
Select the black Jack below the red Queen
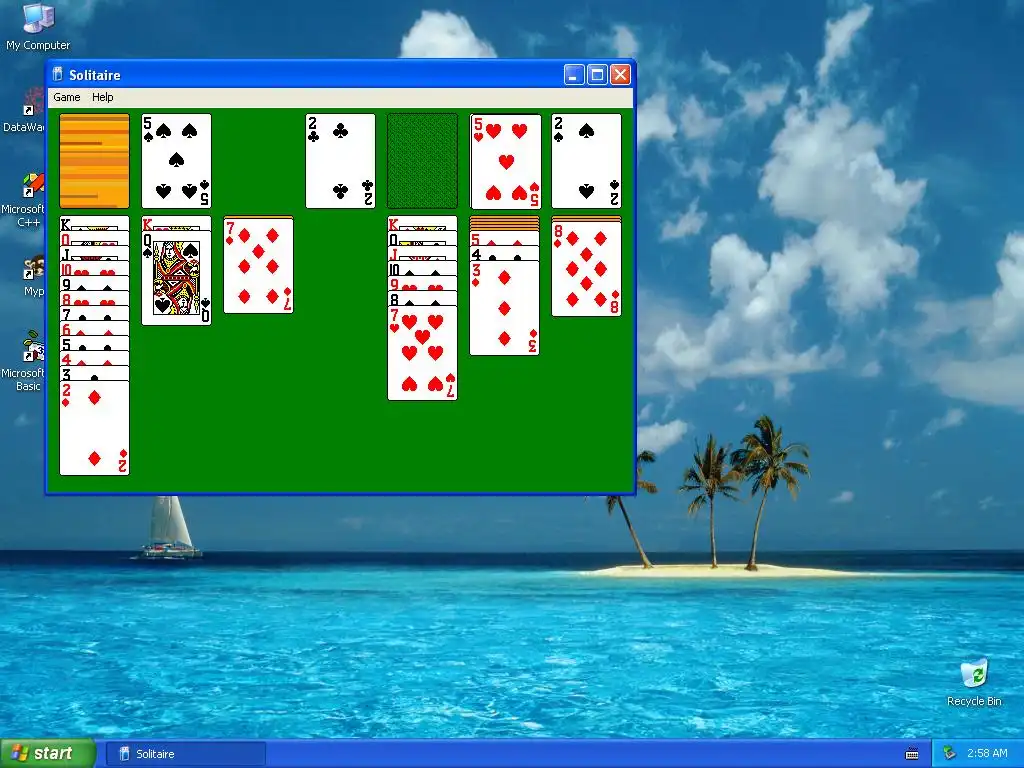pos(94,254)
